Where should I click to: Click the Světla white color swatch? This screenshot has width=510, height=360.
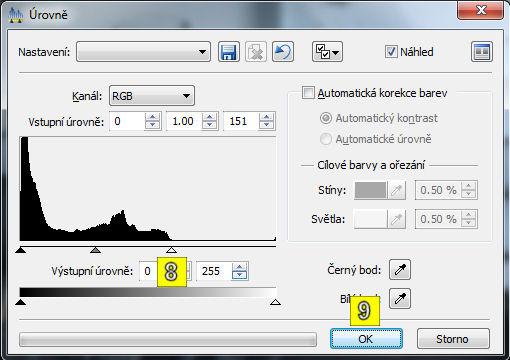371,219
